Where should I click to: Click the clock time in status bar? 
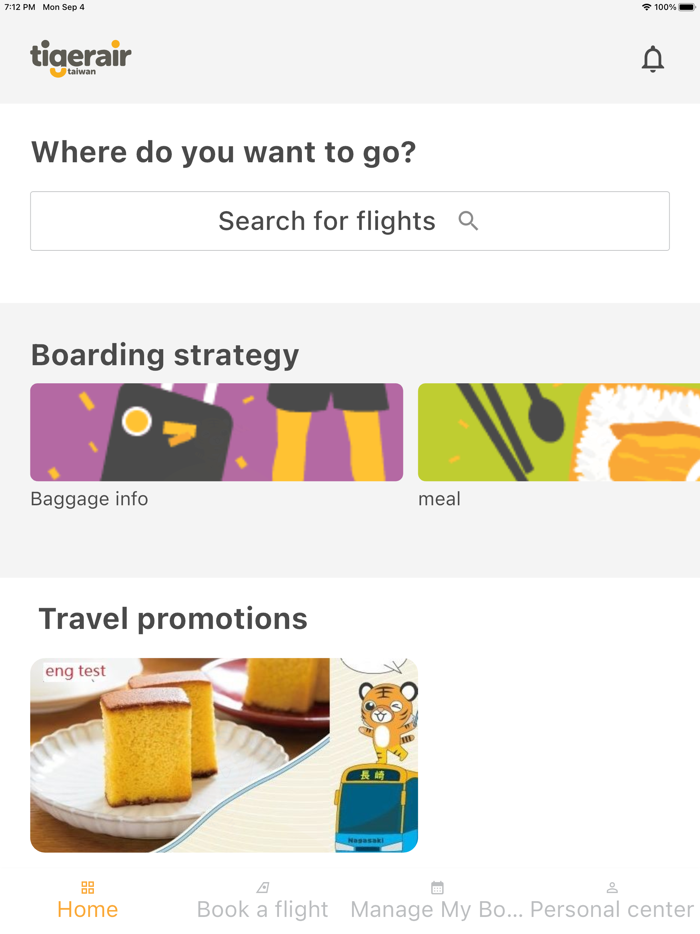point(20,6)
